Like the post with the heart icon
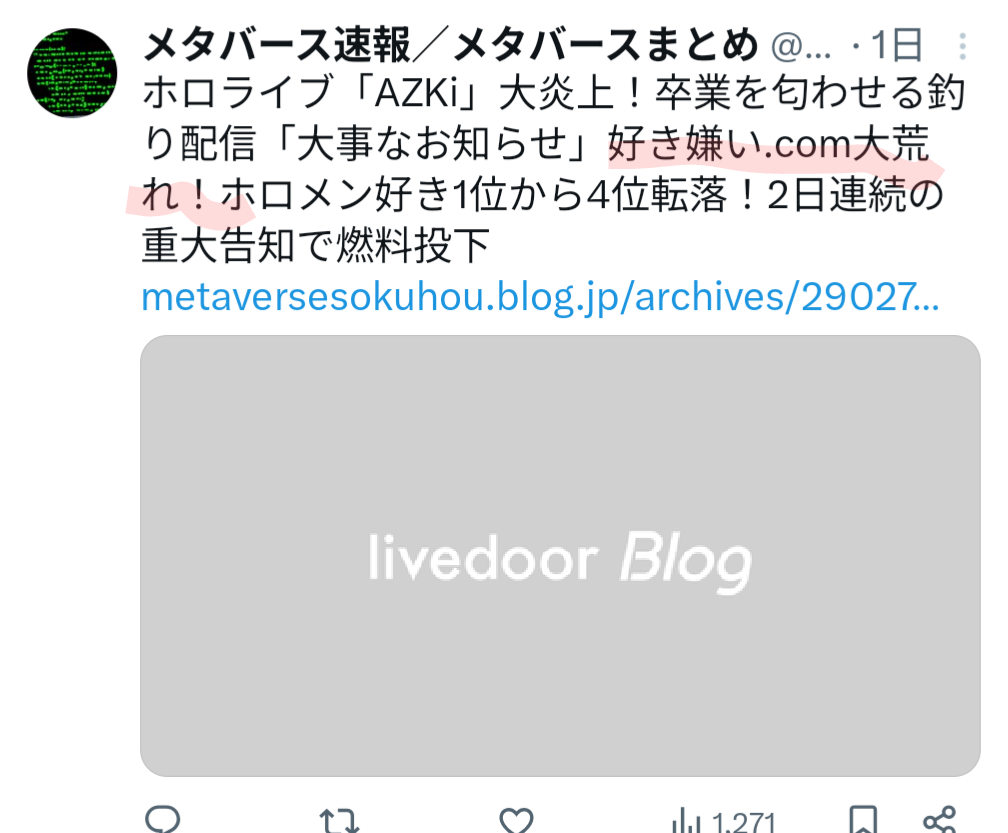 (x=517, y=821)
